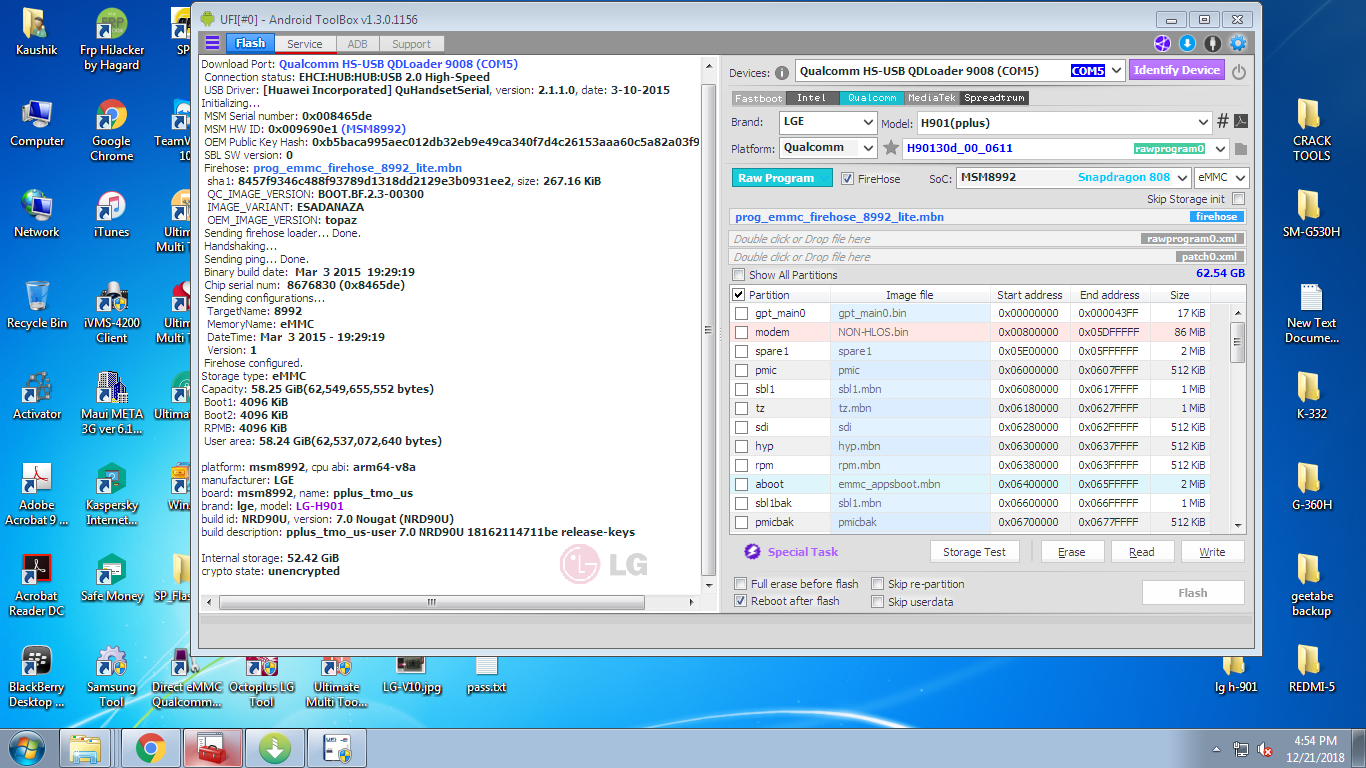Viewport: 1366px width, 768px height.
Task: Switch to the Support tab
Action: pos(411,44)
